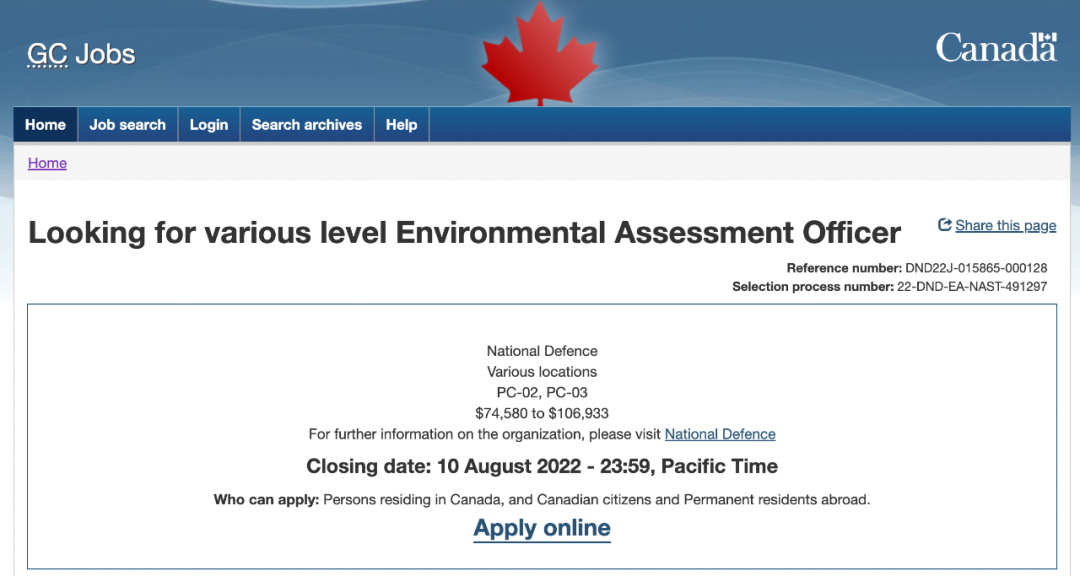Image resolution: width=1080 pixels, height=576 pixels.
Task: Select reference number DND22J-015865-000128
Action: tap(976, 268)
